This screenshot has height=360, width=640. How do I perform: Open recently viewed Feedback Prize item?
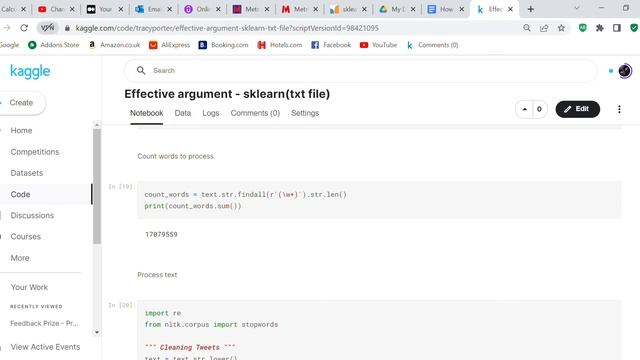pos(44,323)
